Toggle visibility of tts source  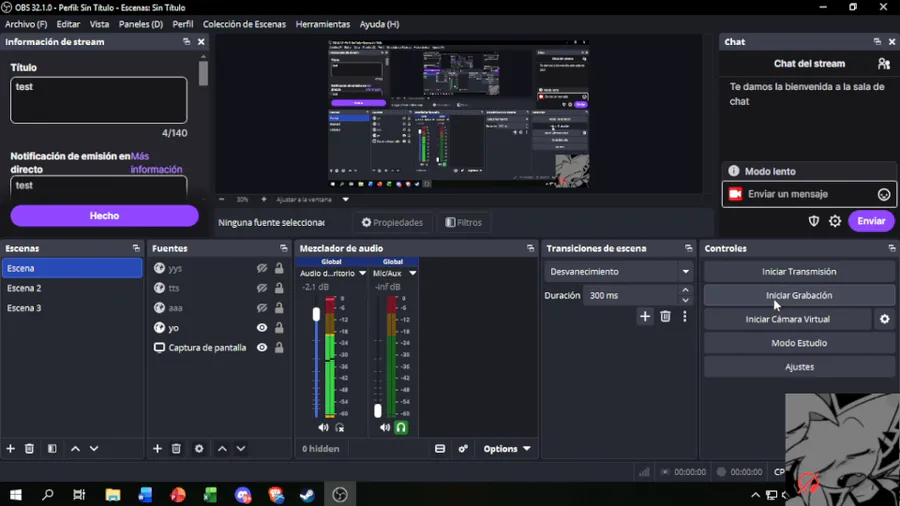pos(262,288)
